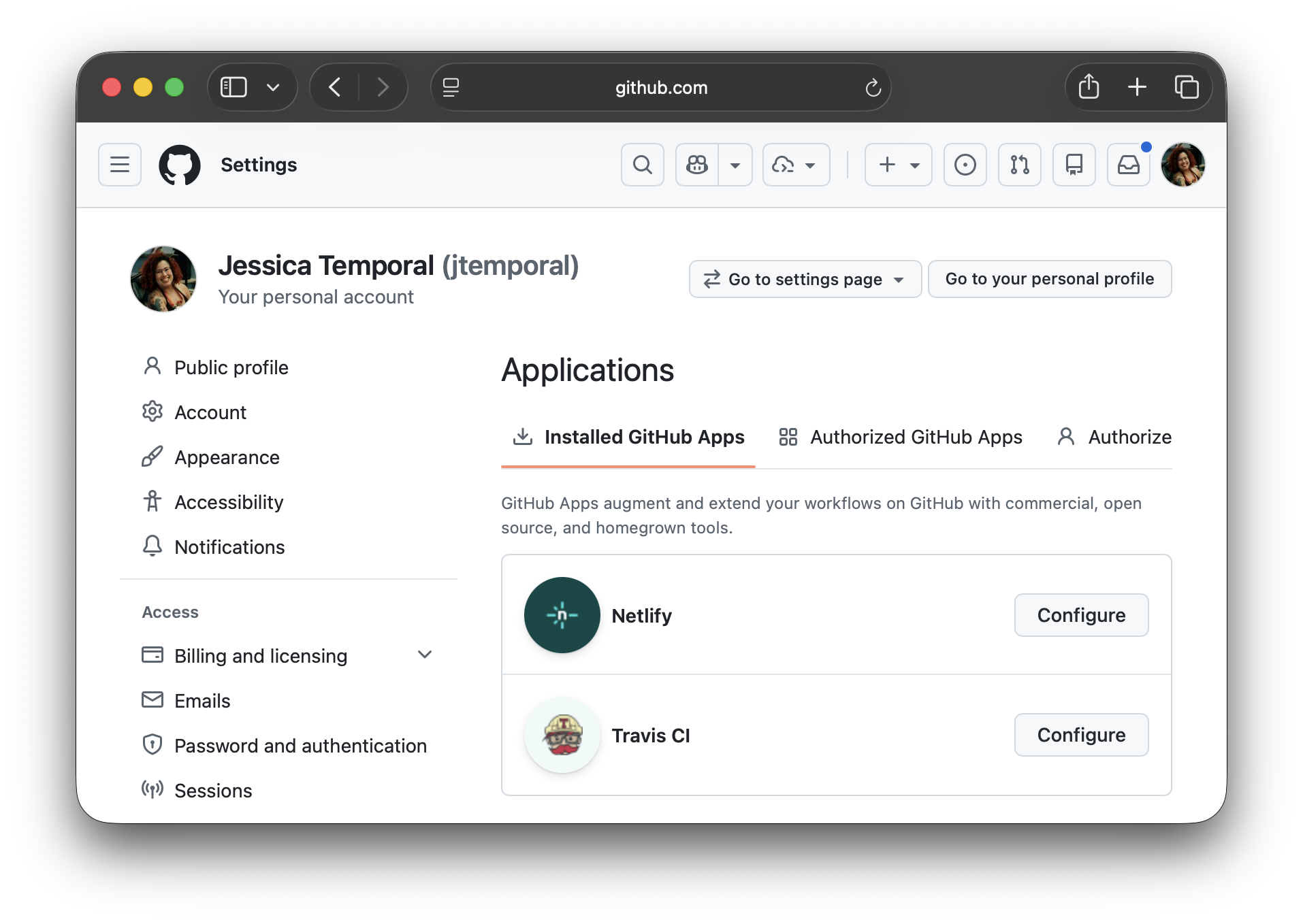Click the Sessions broadcast icon
1303x924 pixels.
pos(152,789)
